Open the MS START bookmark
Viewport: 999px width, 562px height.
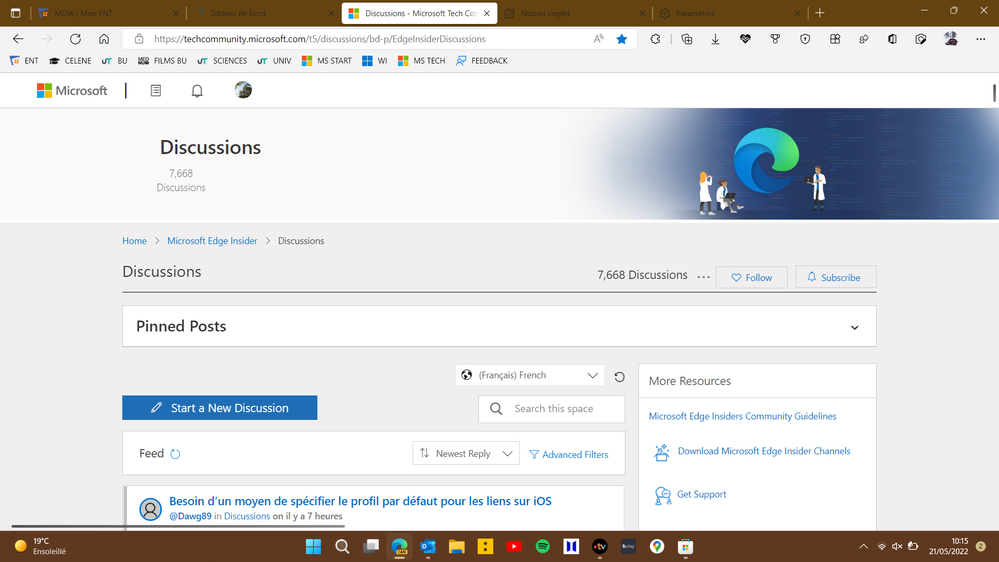326,61
